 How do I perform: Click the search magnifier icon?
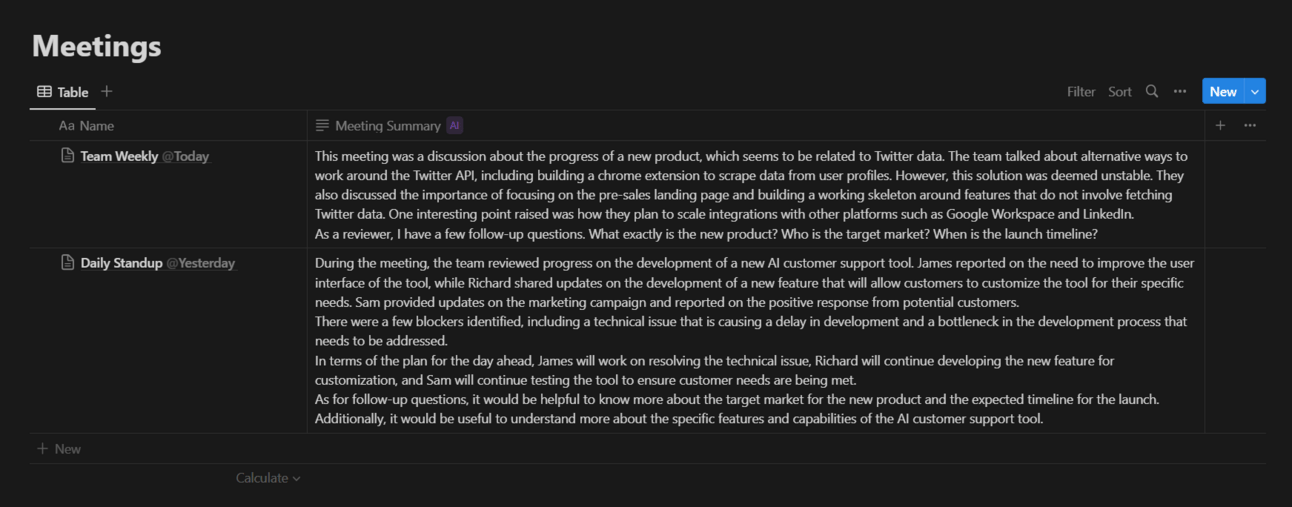pos(1152,91)
